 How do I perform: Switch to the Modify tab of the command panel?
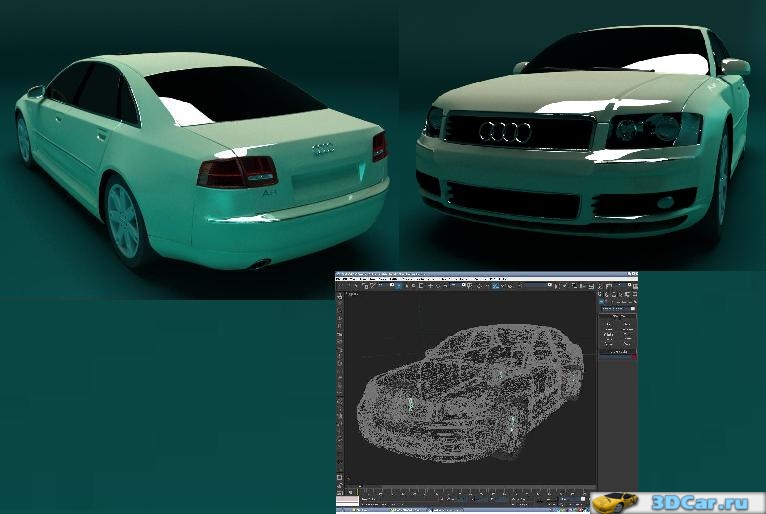coord(606,294)
